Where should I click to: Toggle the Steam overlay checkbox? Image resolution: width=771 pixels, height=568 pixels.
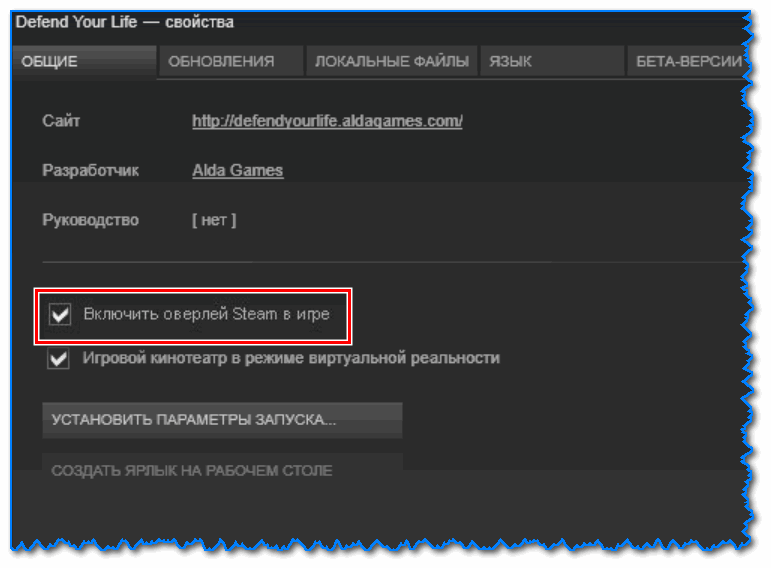[60, 314]
